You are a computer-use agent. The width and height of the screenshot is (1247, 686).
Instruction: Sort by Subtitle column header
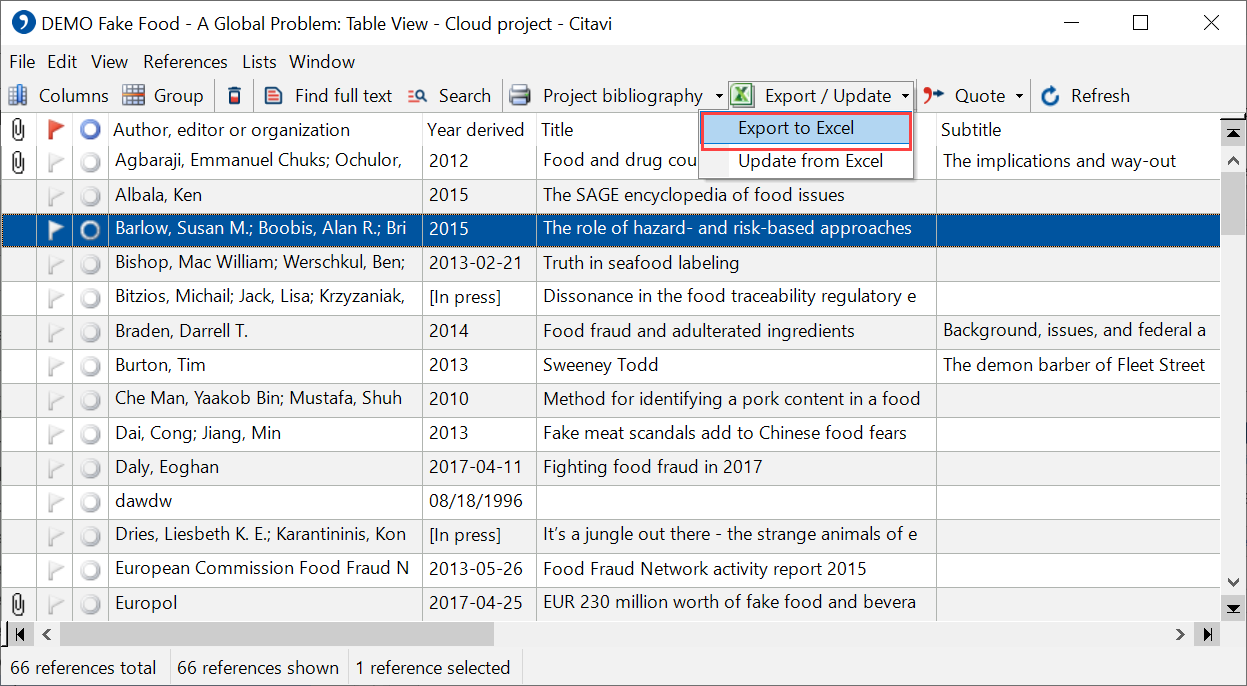point(1078,130)
